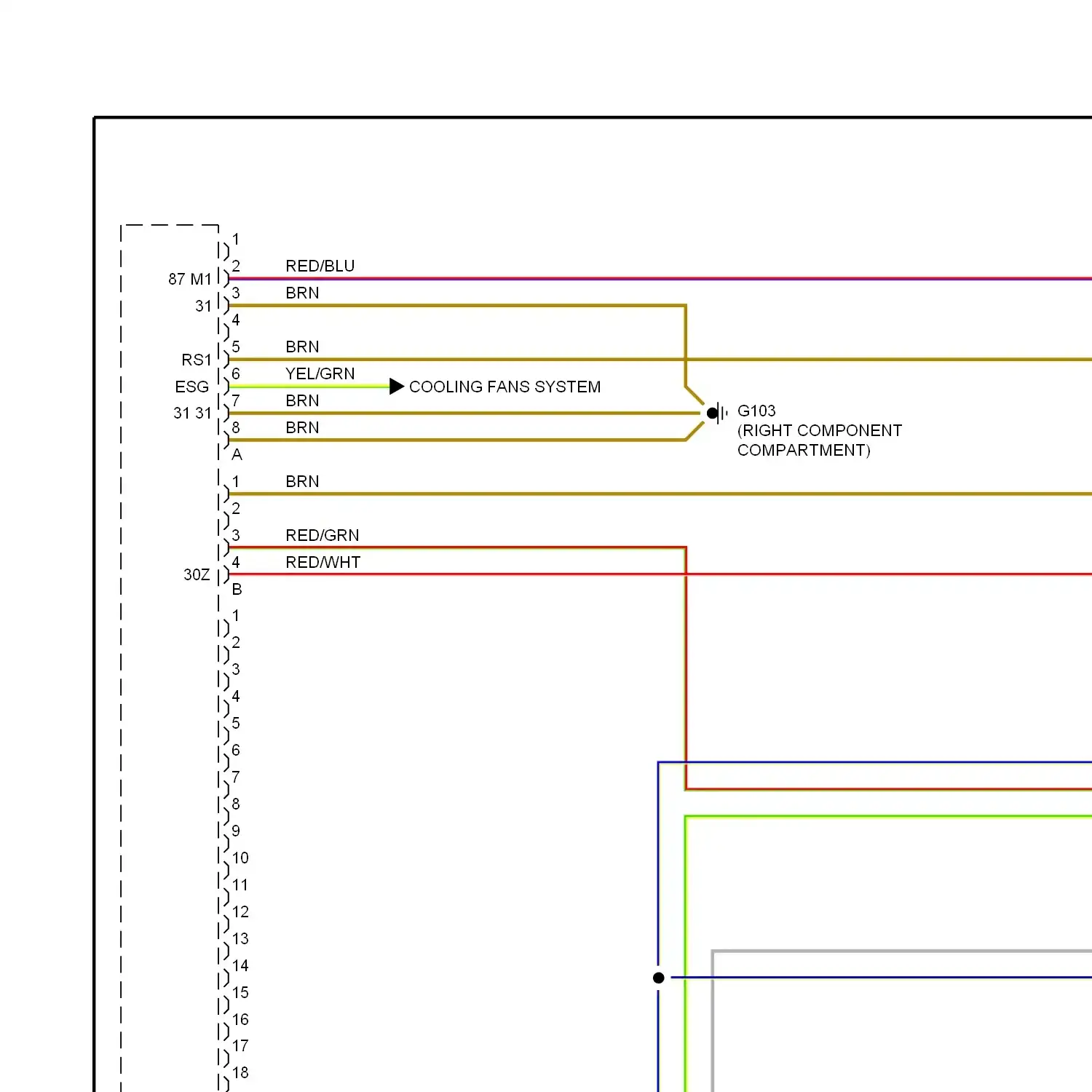Click the ESG terminal label

click(192, 387)
